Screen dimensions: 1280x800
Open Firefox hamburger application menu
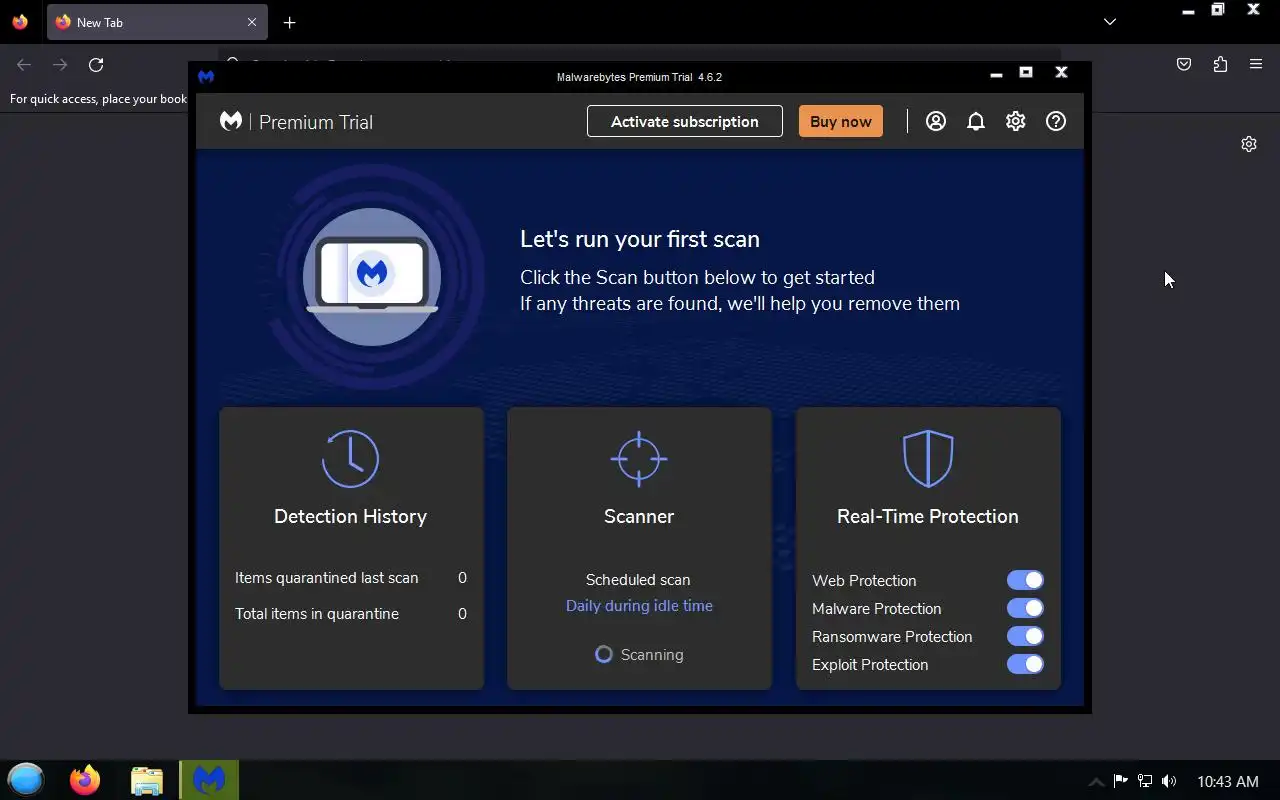coord(1256,65)
